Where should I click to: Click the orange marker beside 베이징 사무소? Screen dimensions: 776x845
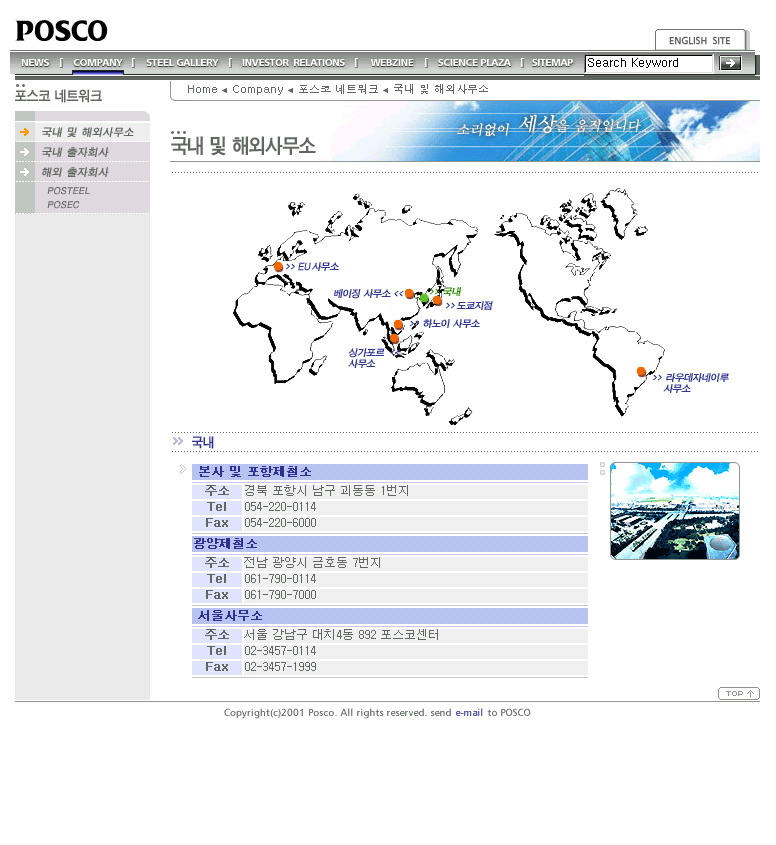409,294
